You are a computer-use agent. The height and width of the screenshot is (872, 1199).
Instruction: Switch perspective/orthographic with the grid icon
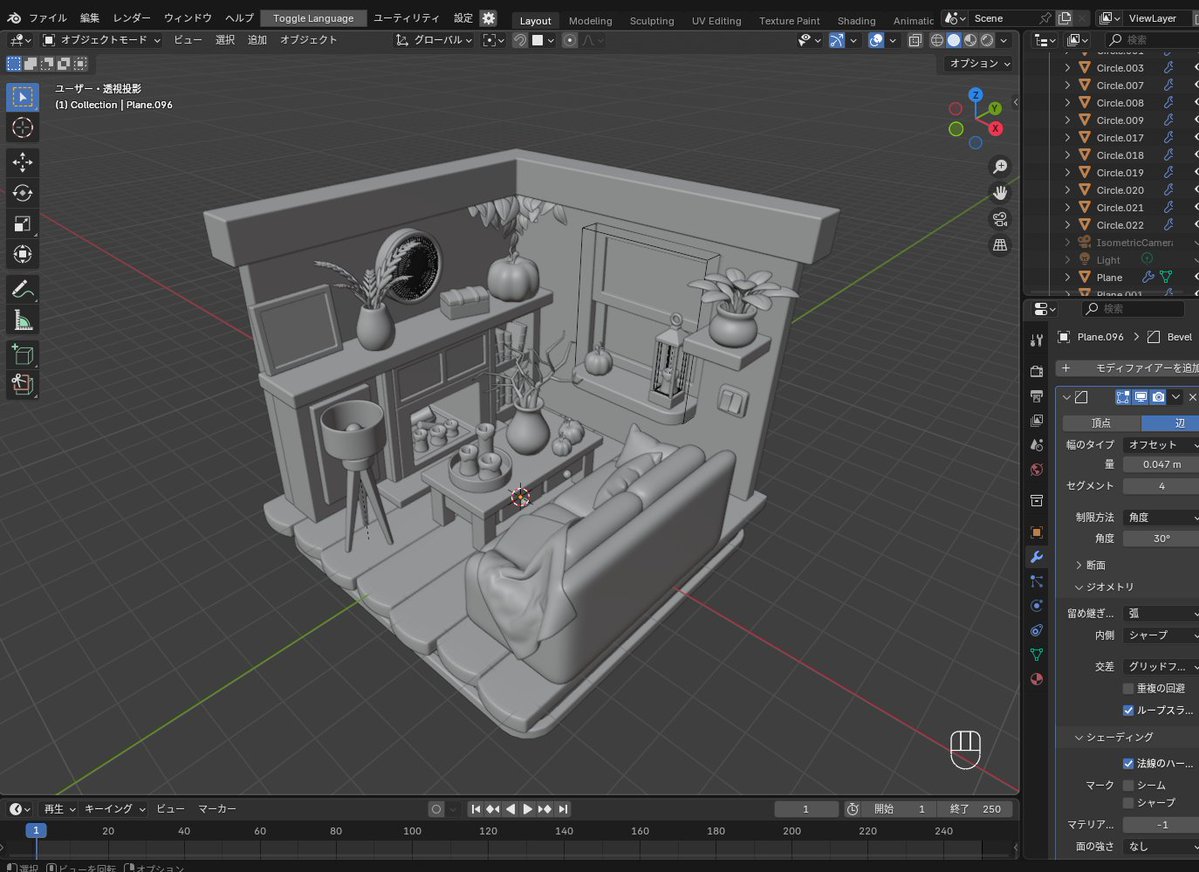click(999, 245)
